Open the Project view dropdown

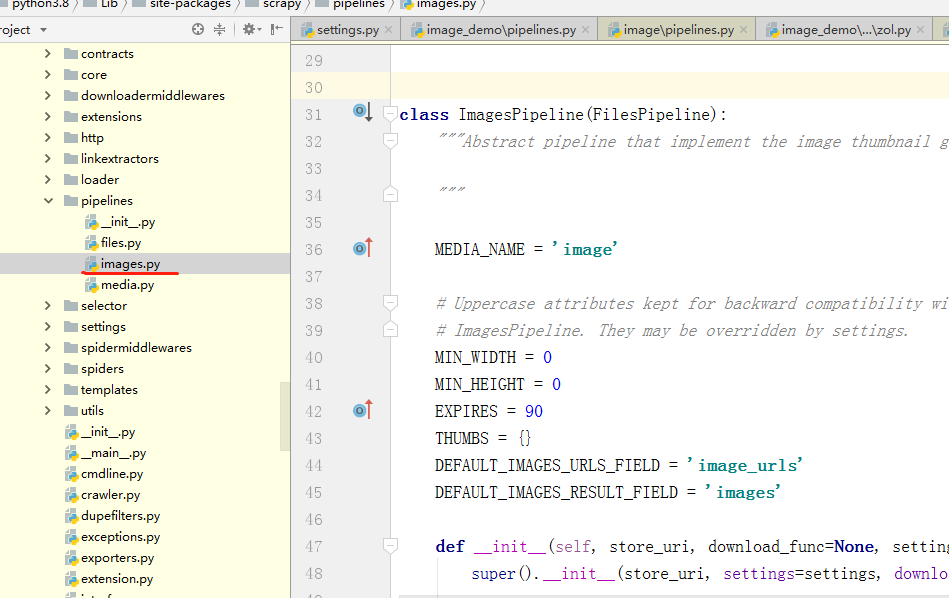[43, 30]
